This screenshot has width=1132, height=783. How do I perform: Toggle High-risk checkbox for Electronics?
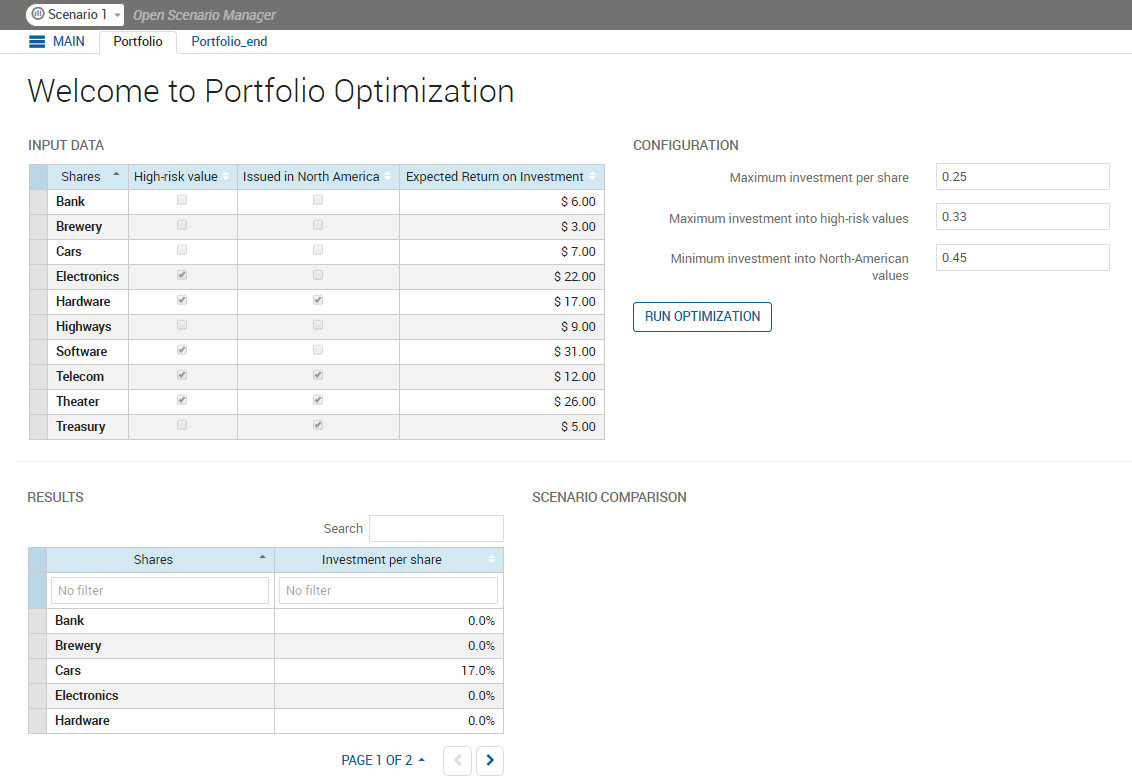click(182, 275)
